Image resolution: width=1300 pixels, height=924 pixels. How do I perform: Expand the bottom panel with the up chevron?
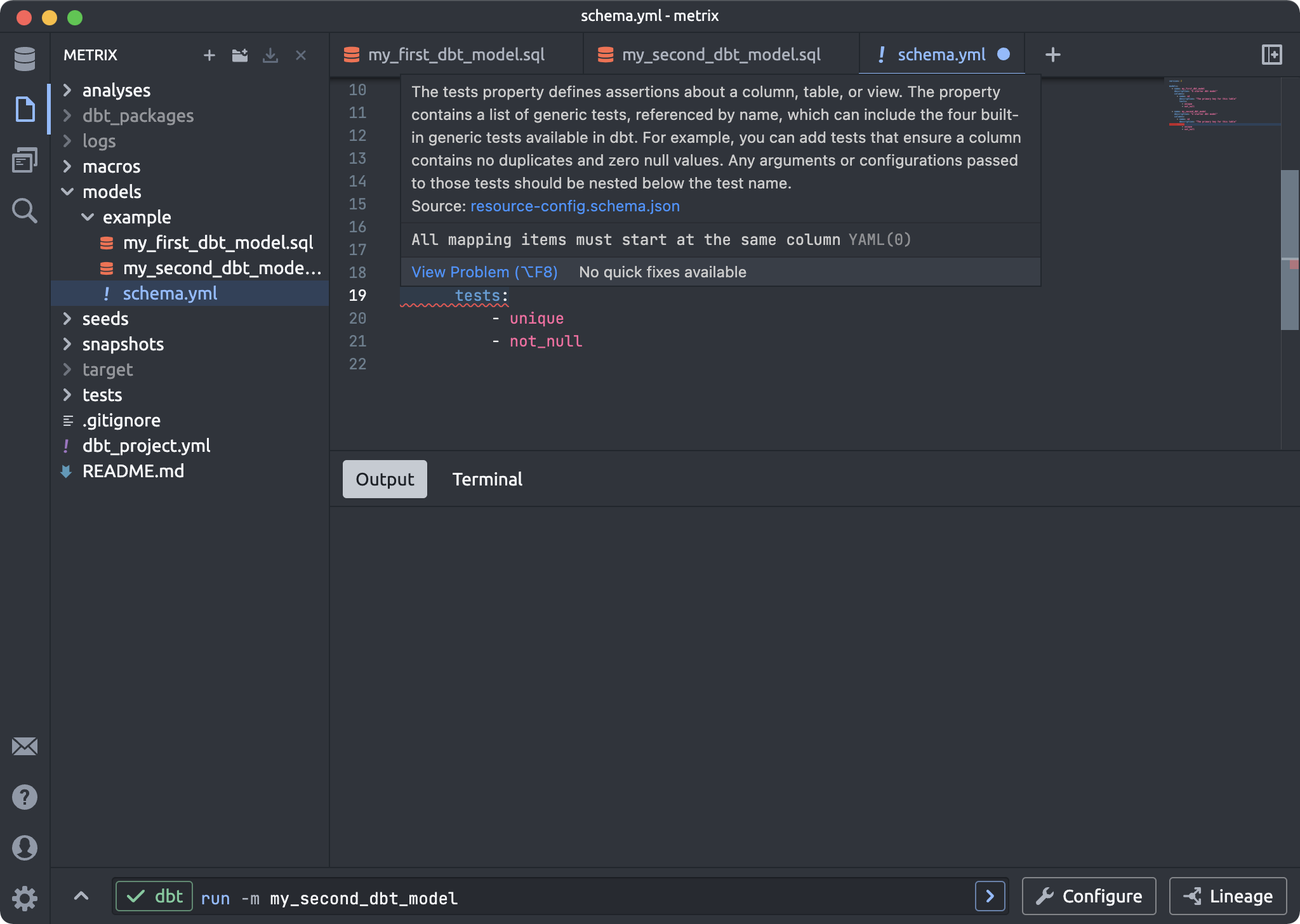click(x=81, y=896)
